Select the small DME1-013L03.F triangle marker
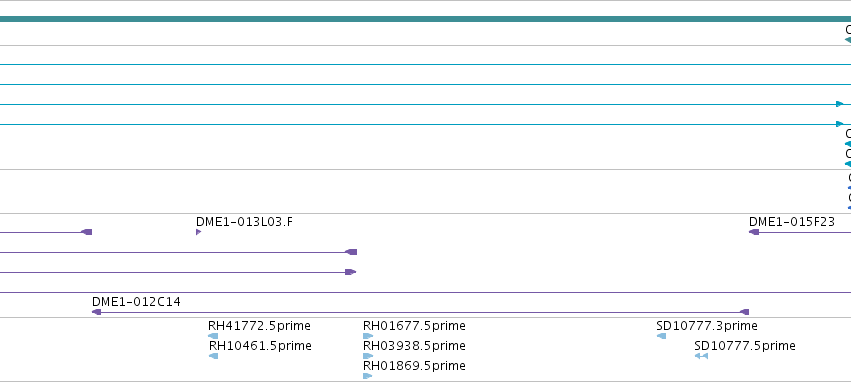The width and height of the screenshot is (851, 382). point(199,232)
